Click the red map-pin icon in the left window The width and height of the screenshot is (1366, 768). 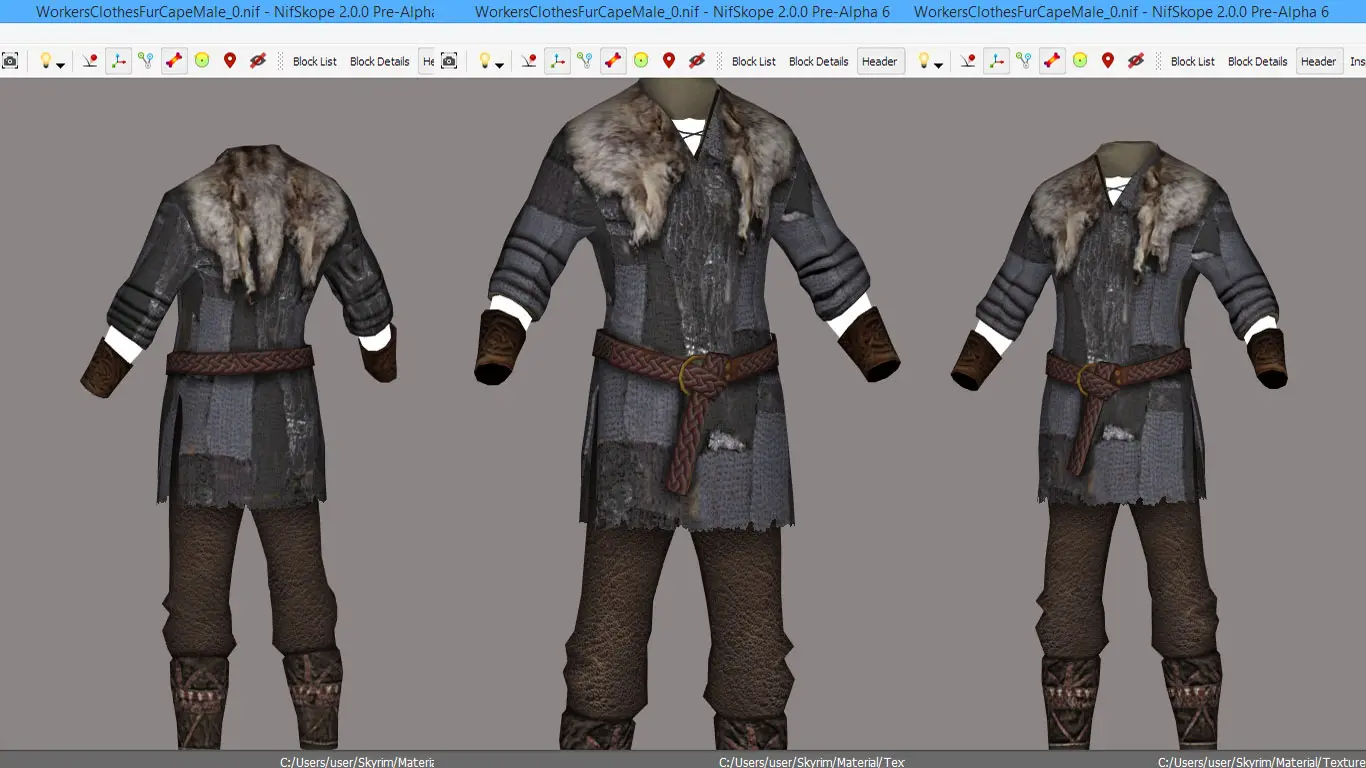230,61
